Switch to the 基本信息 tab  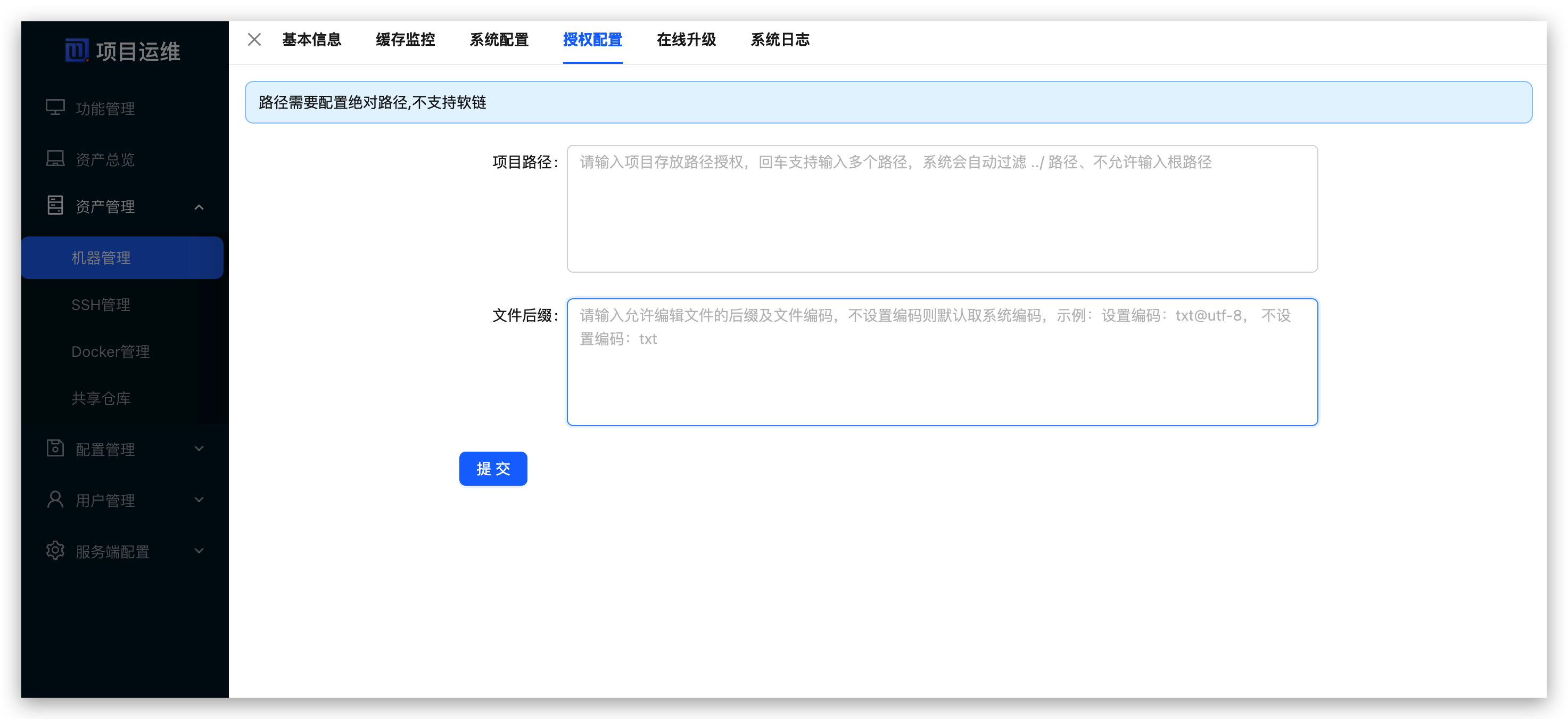[312, 39]
